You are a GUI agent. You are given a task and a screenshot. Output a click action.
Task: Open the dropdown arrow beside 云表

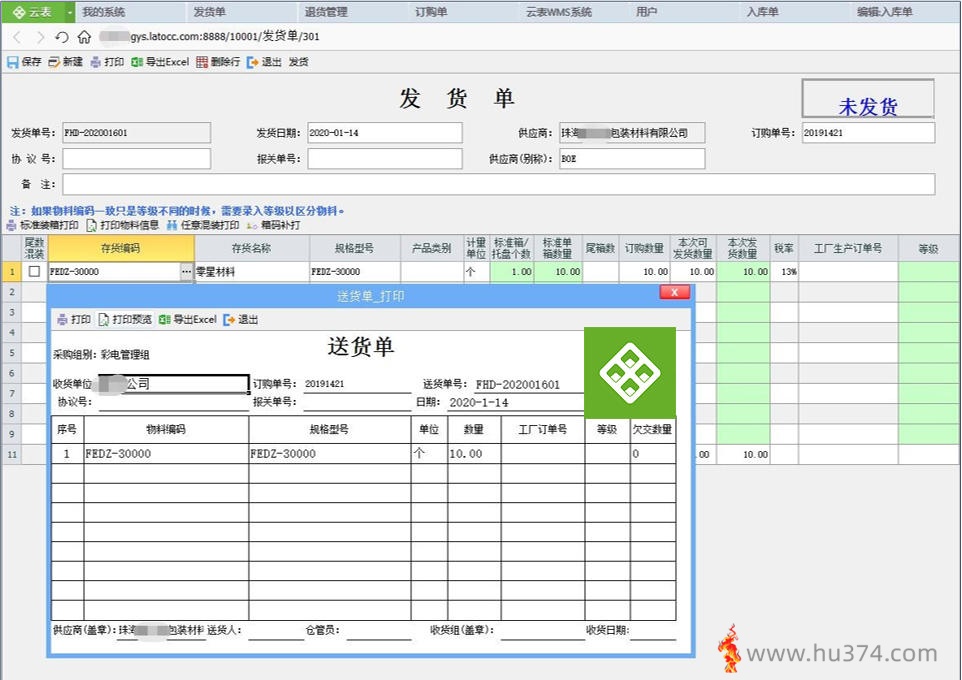(70, 12)
